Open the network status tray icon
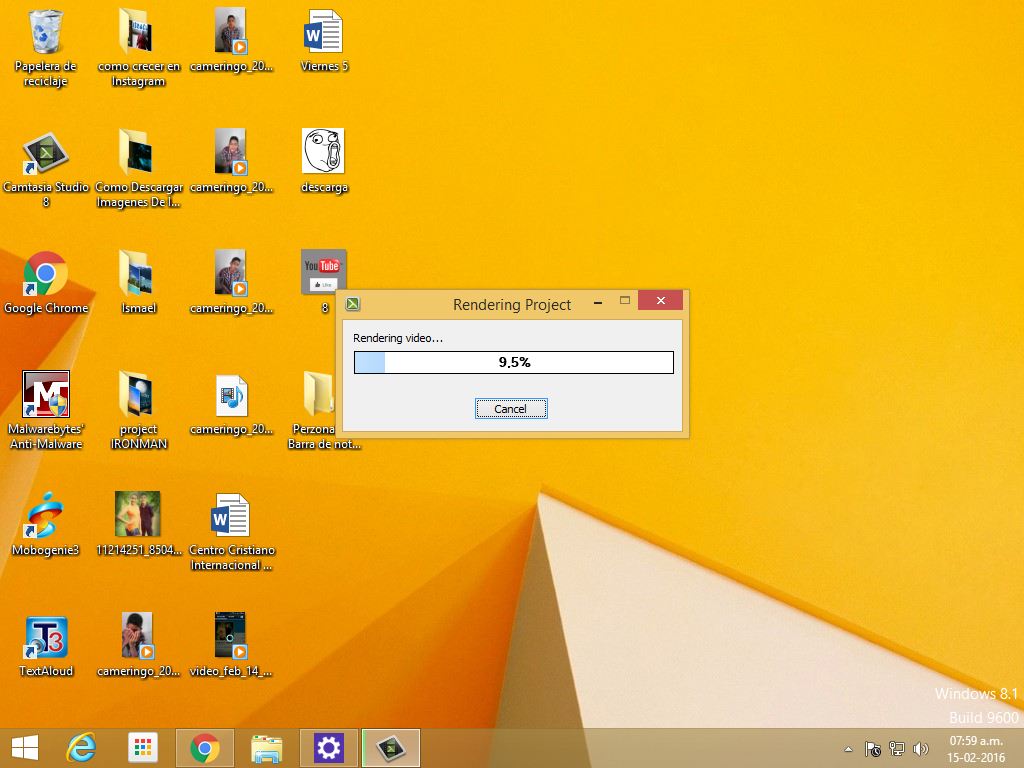Image resolution: width=1024 pixels, height=768 pixels. tap(897, 749)
